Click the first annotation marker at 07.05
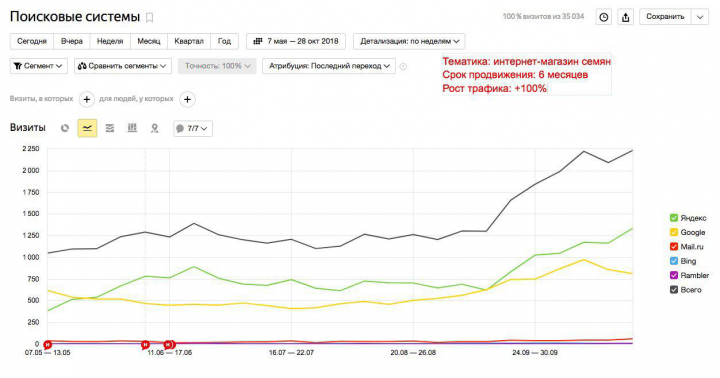Screen dimensions: 720x378 tap(47, 344)
